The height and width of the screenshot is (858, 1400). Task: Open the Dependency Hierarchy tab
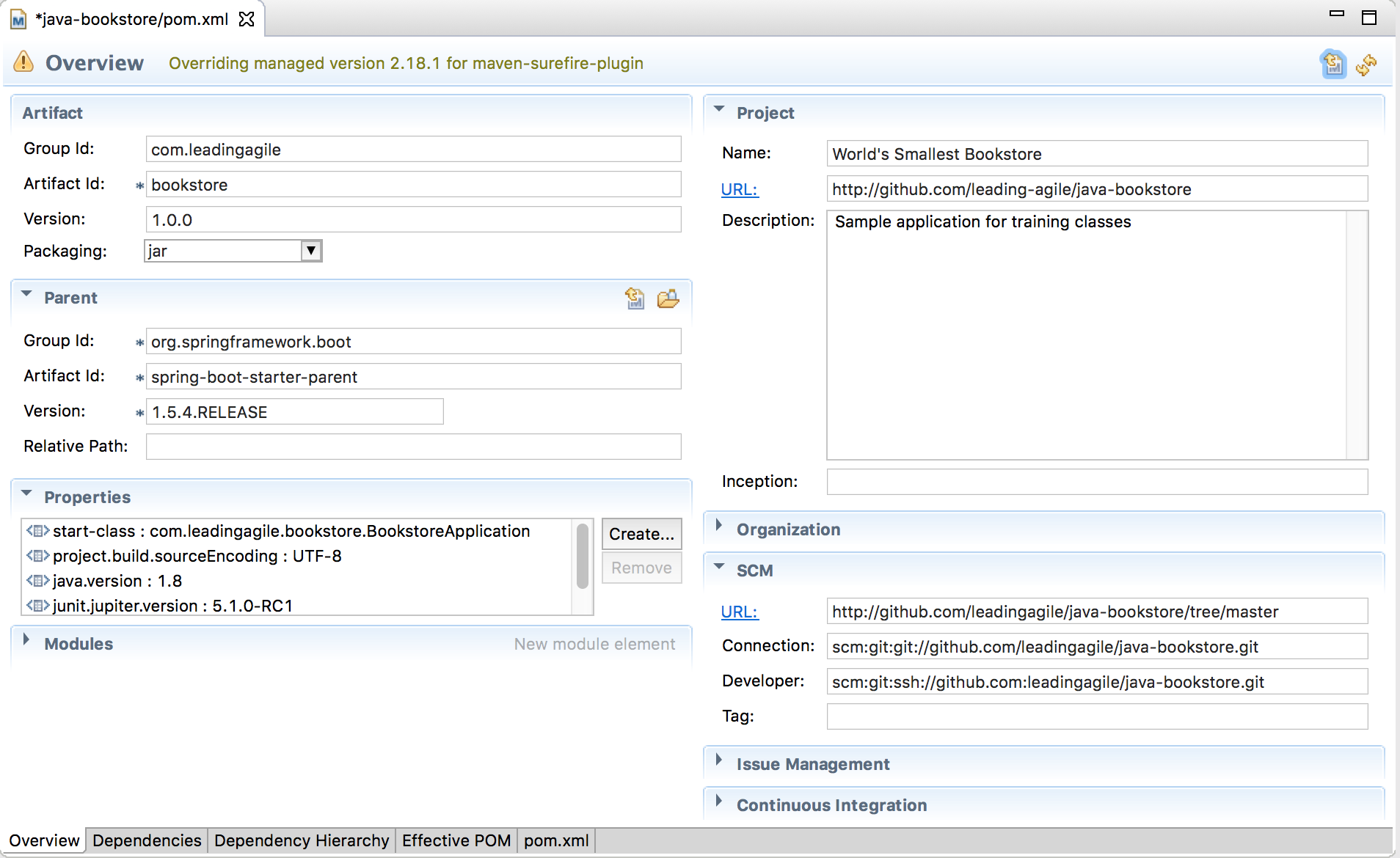(302, 840)
